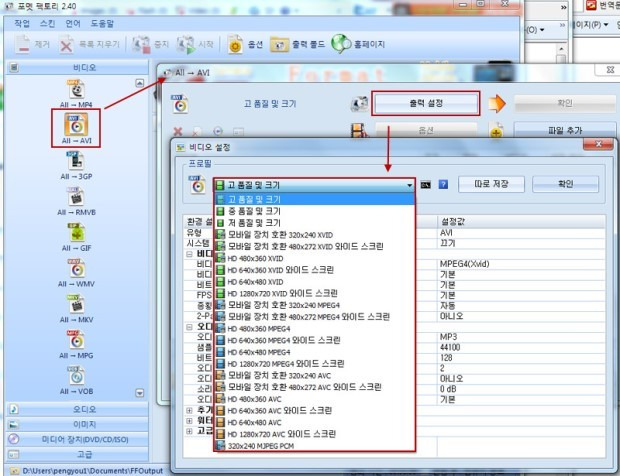Click the FFOutput path in status bar
620x476 pixels.
93,471
